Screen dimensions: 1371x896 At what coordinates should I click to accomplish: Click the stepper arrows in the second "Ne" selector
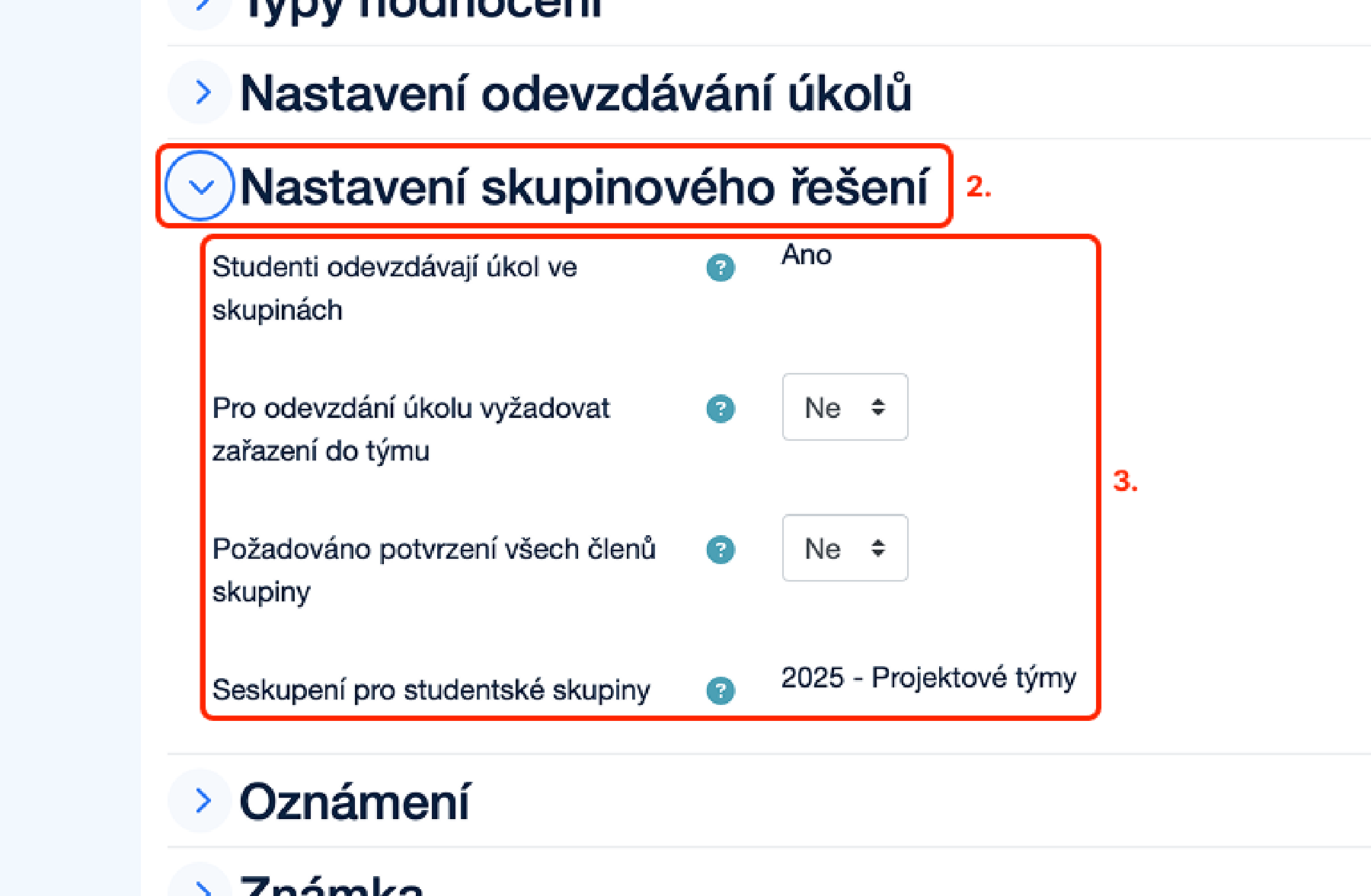[x=877, y=549]
